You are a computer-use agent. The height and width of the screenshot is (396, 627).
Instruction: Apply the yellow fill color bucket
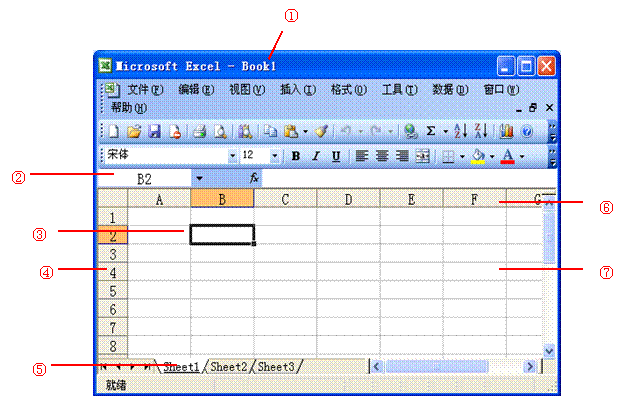[478, 156]
